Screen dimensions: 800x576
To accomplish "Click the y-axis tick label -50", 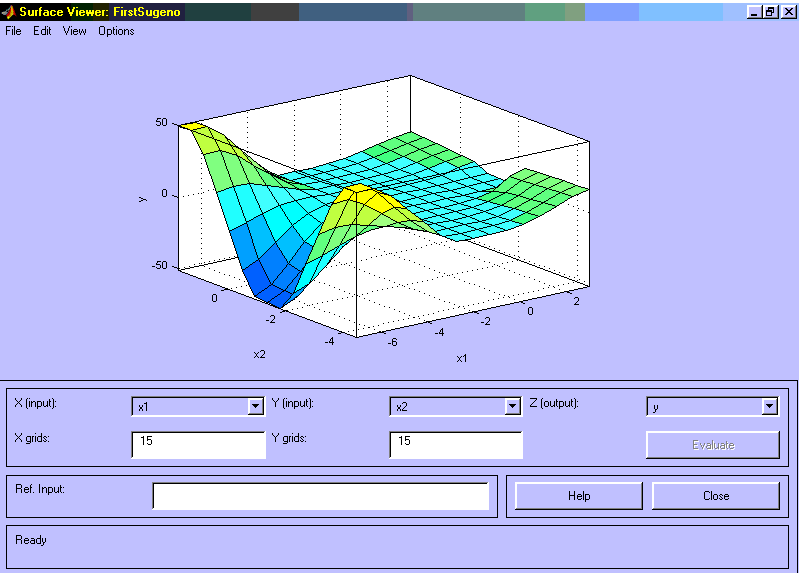I will [159, 265].
